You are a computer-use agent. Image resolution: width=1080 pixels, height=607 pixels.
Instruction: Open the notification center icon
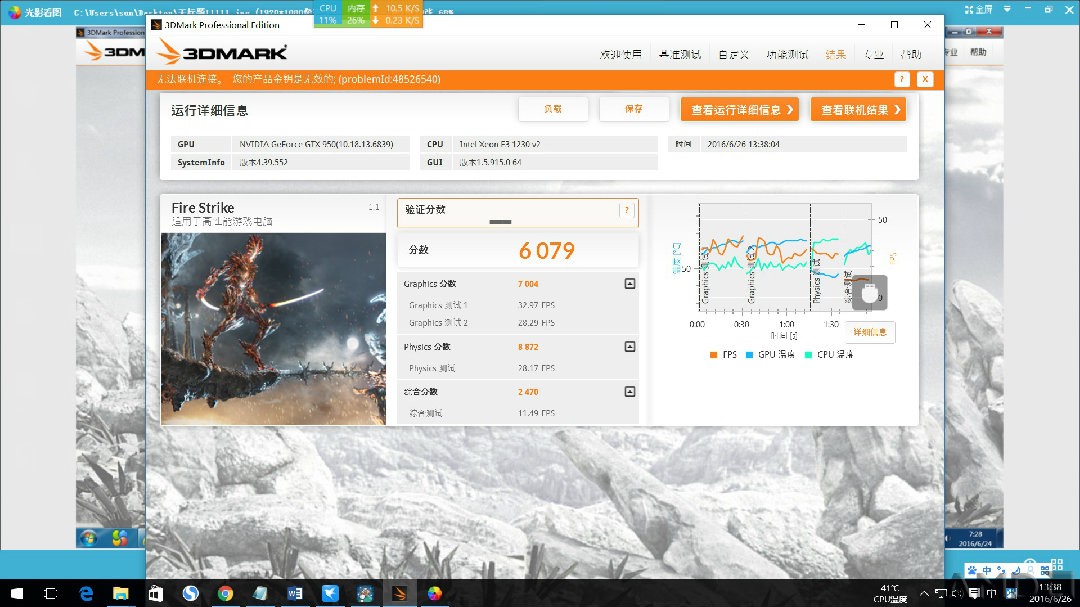pos(974,593)
